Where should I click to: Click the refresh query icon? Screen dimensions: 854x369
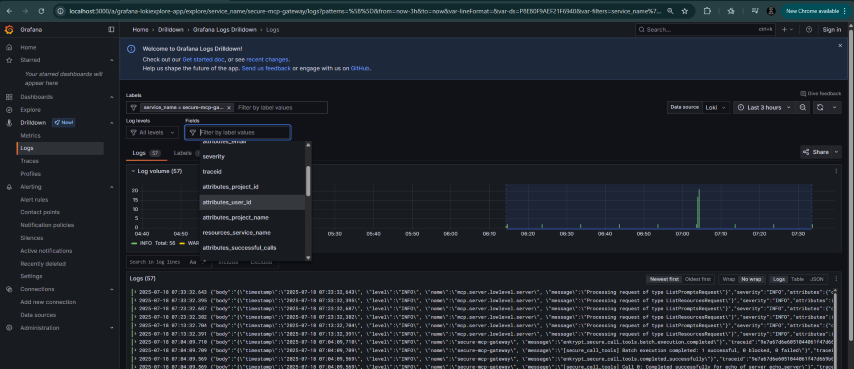point(820,107)
